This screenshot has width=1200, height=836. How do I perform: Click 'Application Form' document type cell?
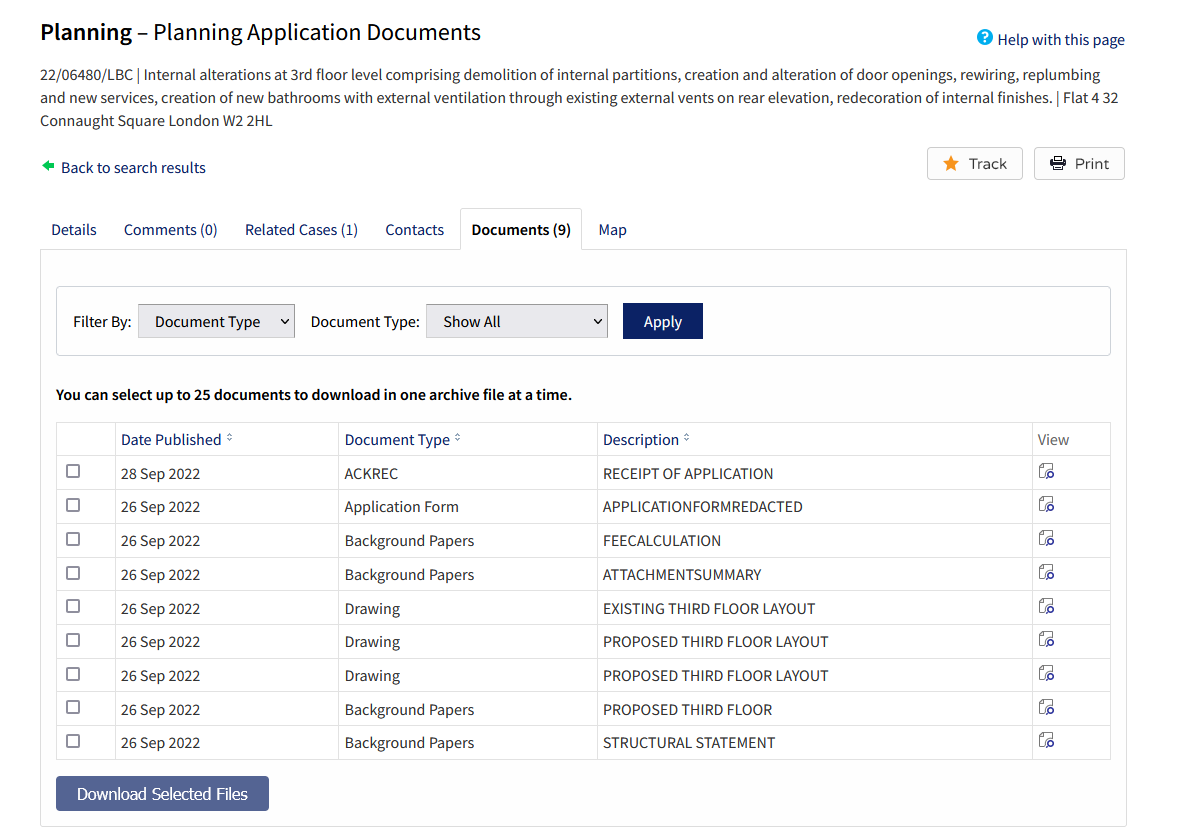click(401, 507)
